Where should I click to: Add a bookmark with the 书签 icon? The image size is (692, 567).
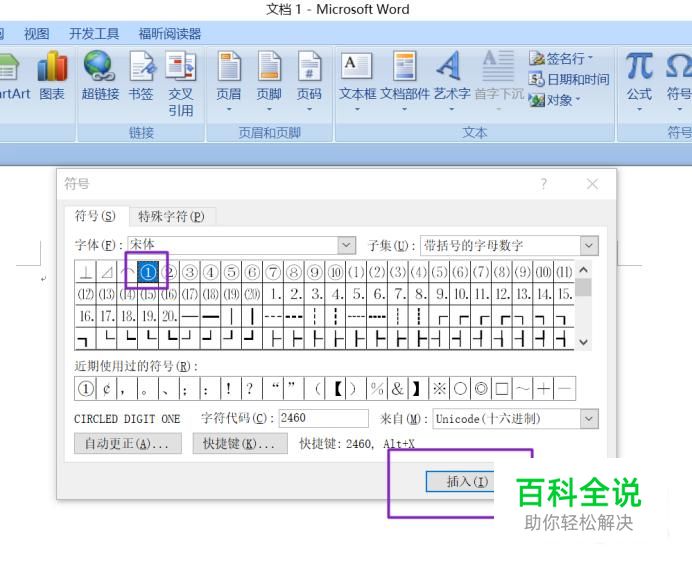[141, 75]
